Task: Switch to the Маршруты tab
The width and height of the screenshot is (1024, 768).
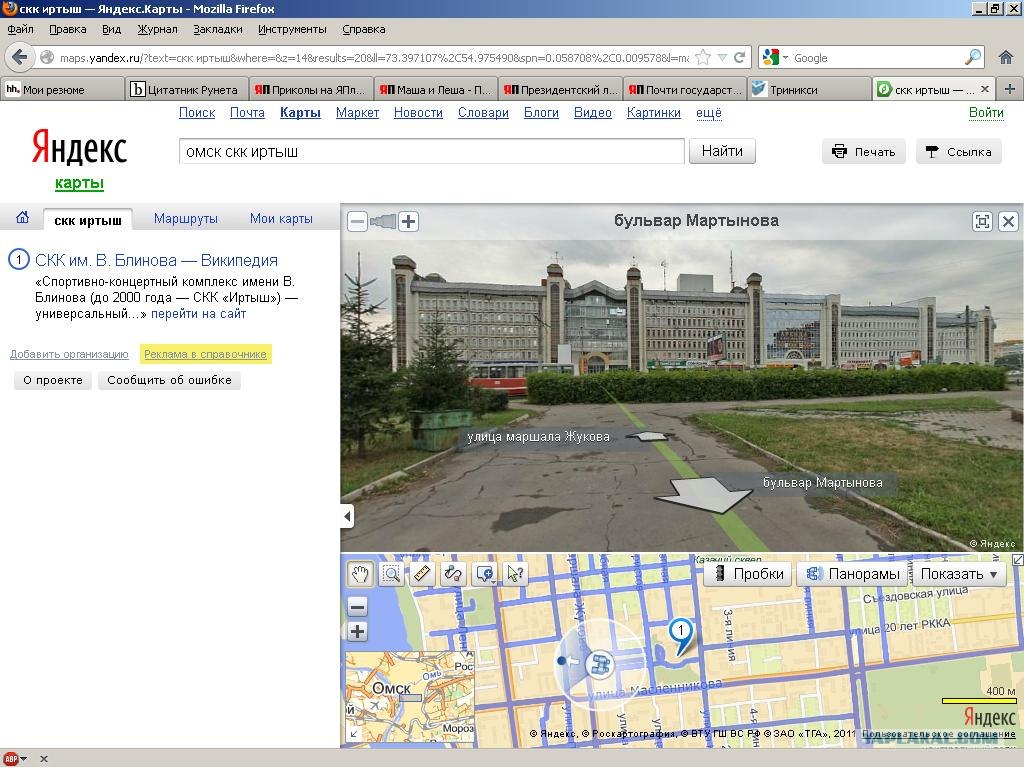Action: [186, 219]
